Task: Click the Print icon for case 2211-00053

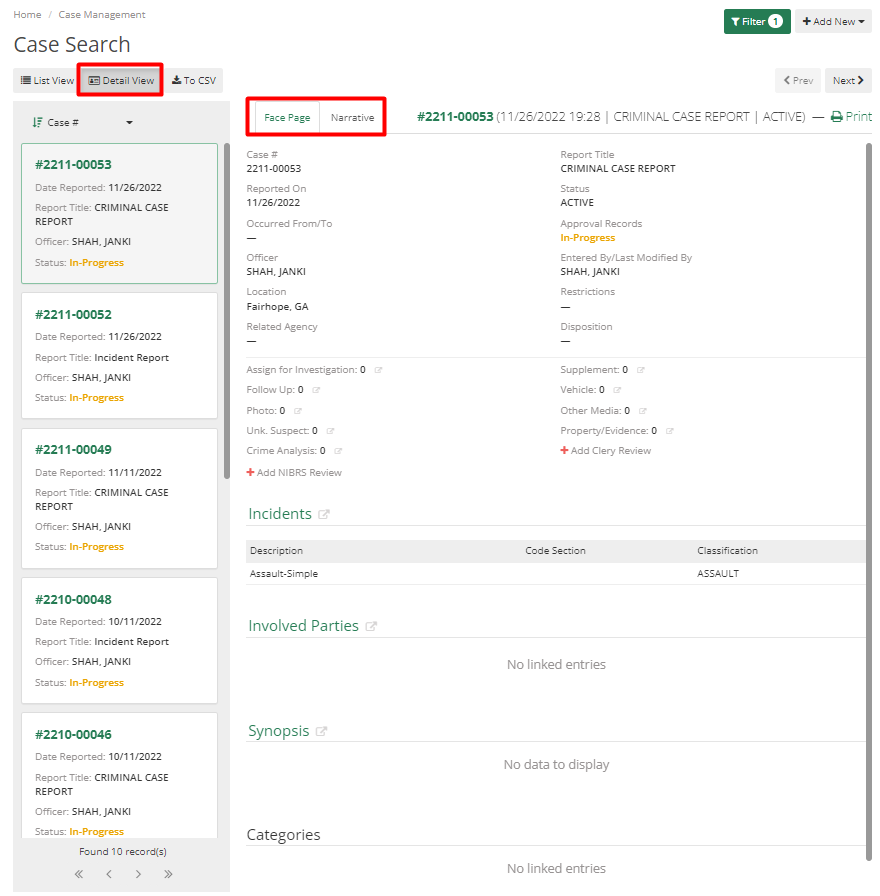Action: pyautogui.click(x=836, y=116)
